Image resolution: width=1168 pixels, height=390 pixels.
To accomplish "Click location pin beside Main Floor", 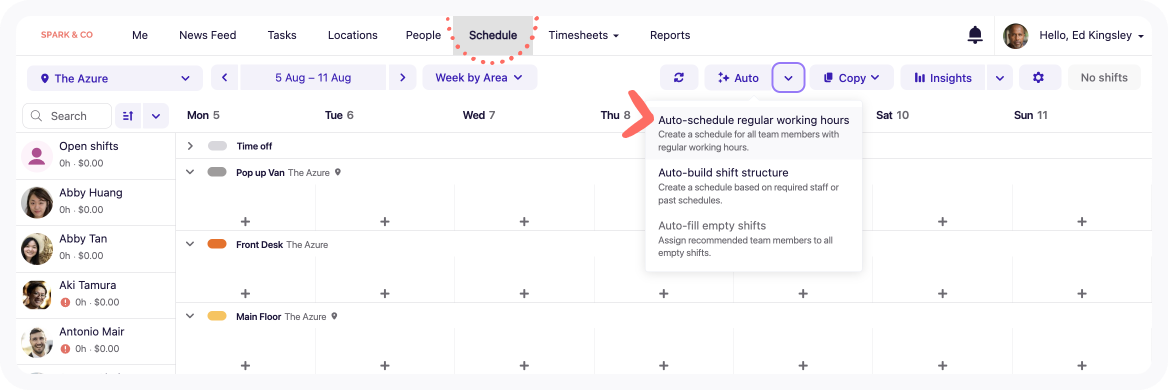I will click(334, 316).
